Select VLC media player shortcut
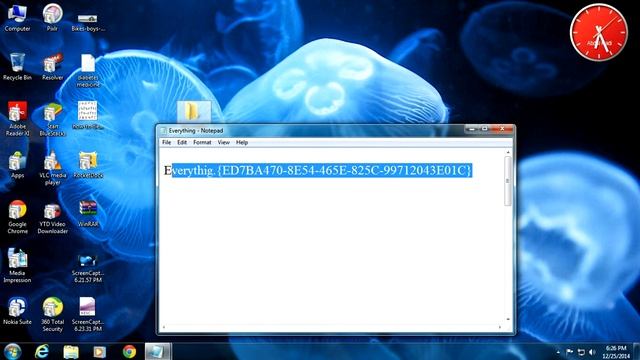This screenshot has height=360, width=640. tap(52, 168)
